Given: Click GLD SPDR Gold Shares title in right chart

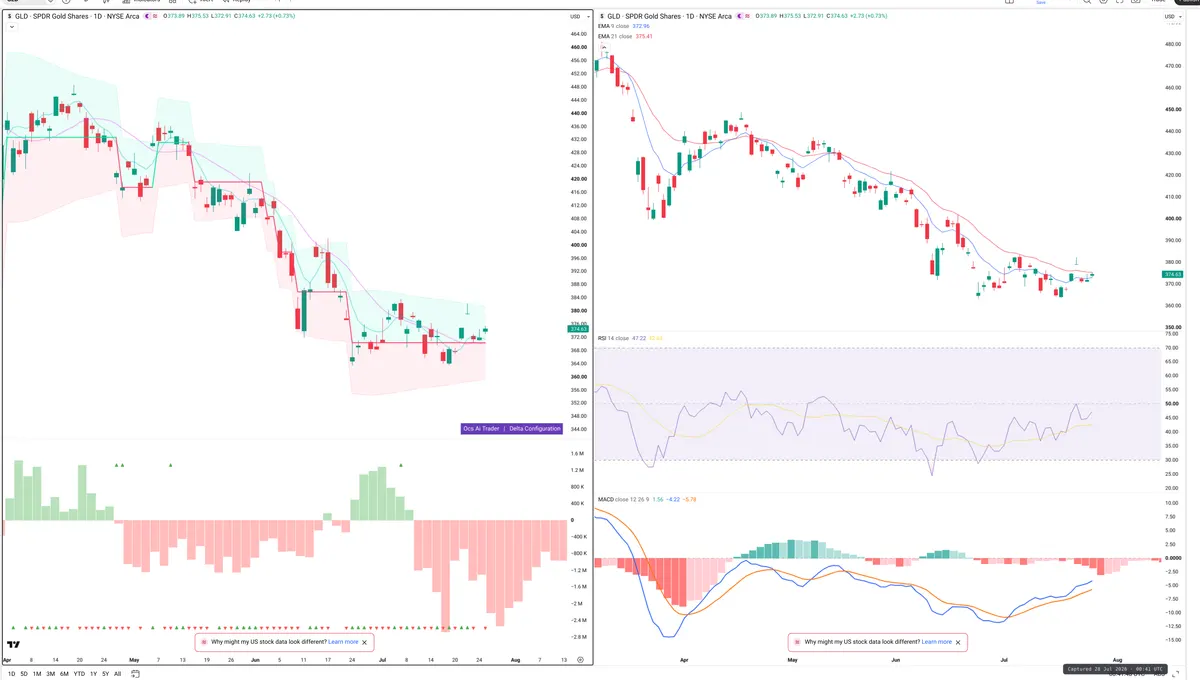Looking at the screenshot, I should [x=670, y=17].
